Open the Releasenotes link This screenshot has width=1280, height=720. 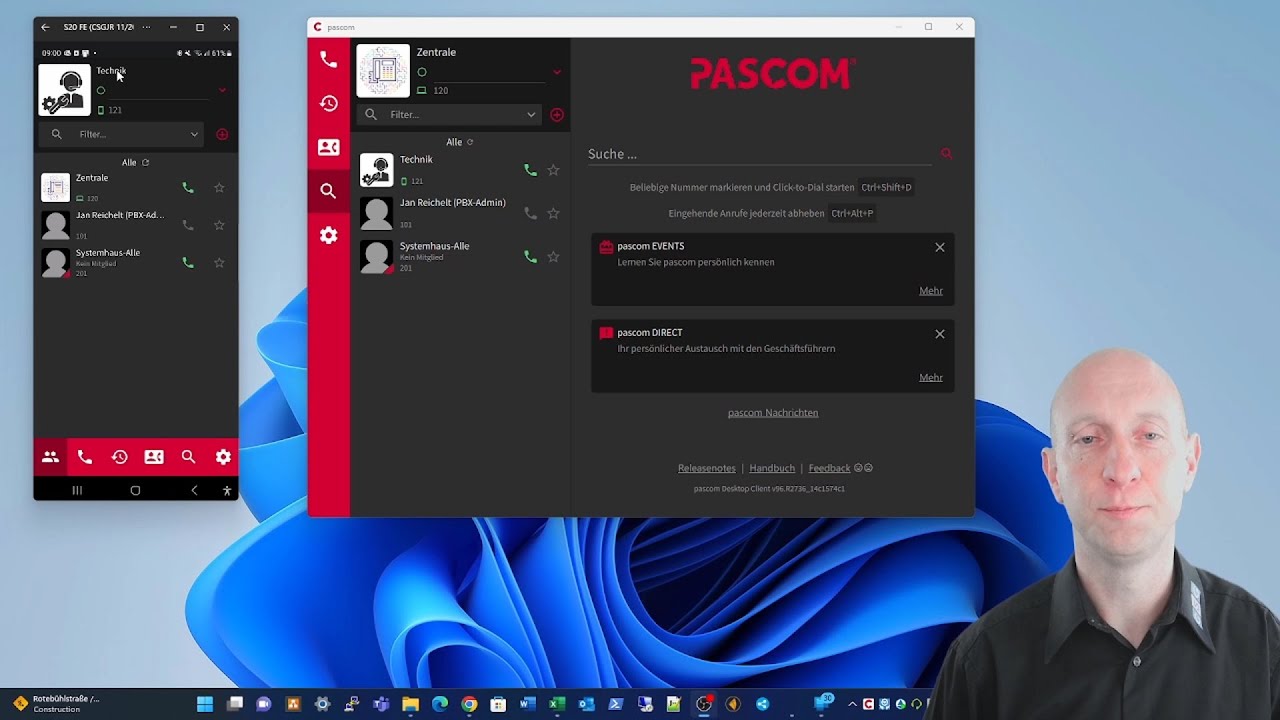tap(707, 468)
